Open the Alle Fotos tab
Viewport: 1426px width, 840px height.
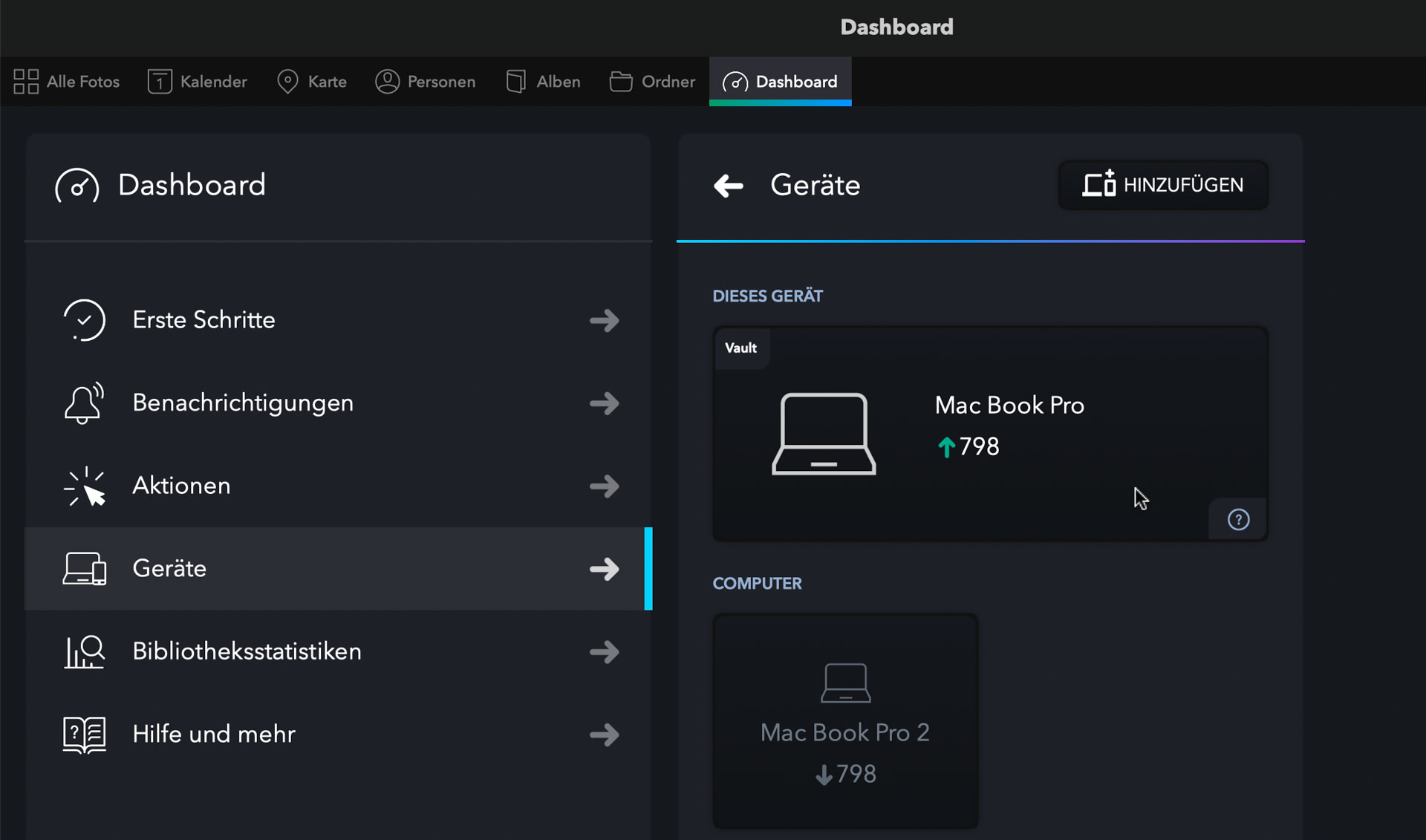66,82
